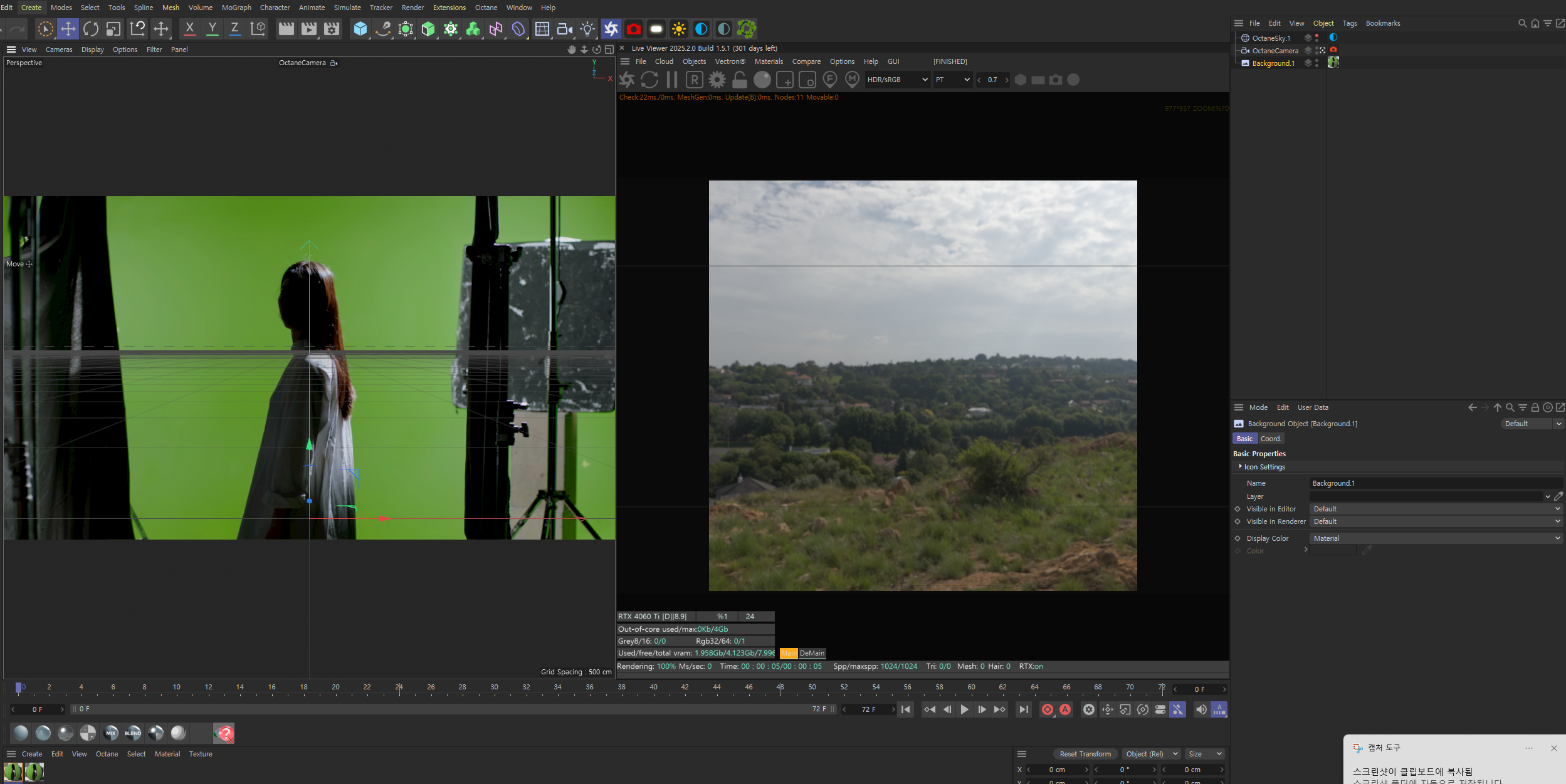Go to start of animation

[x=906, y=709]
